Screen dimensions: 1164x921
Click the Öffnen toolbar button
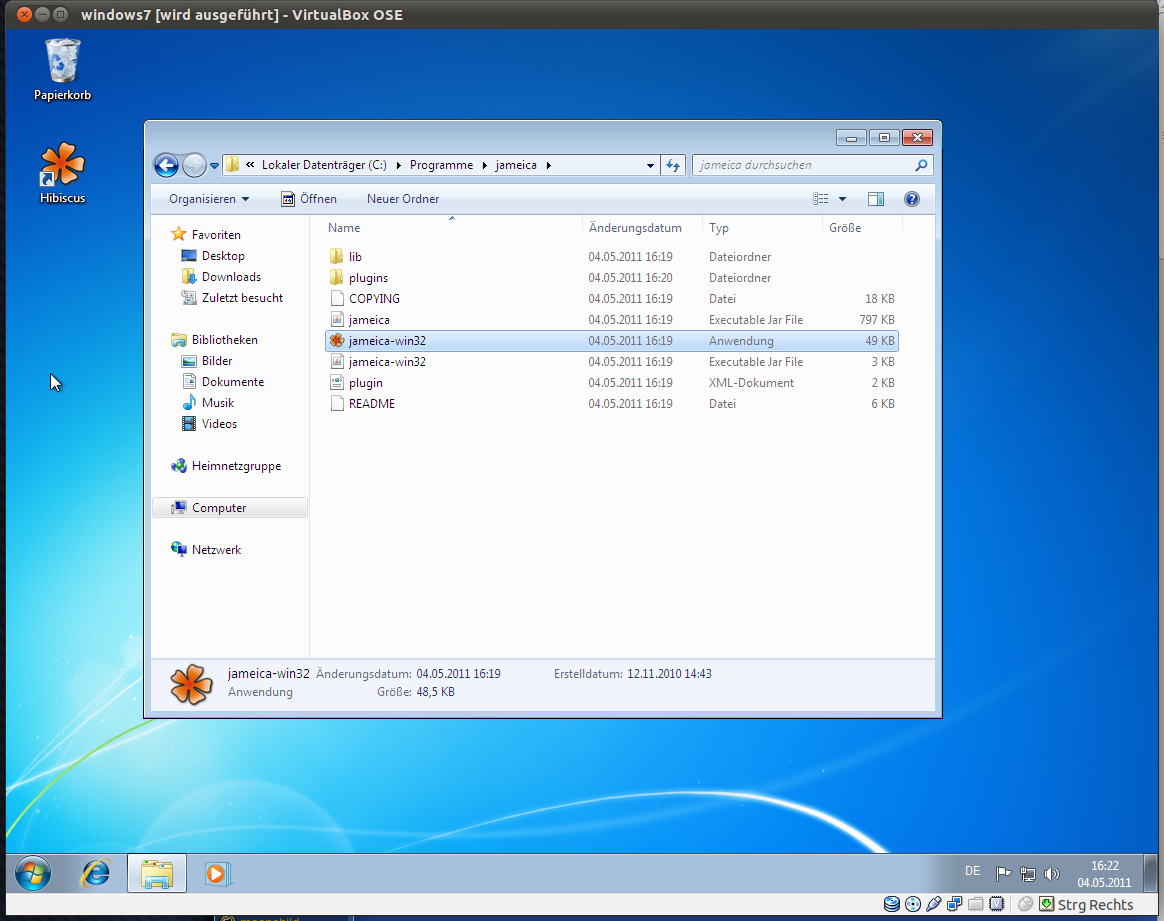click(309, 199)
